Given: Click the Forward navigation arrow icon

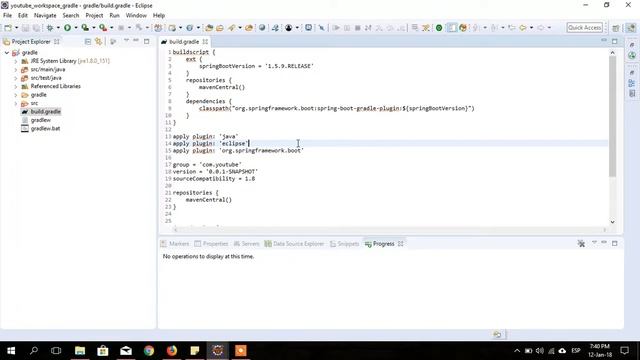Looking at the screenshot, I should point(541,28).
